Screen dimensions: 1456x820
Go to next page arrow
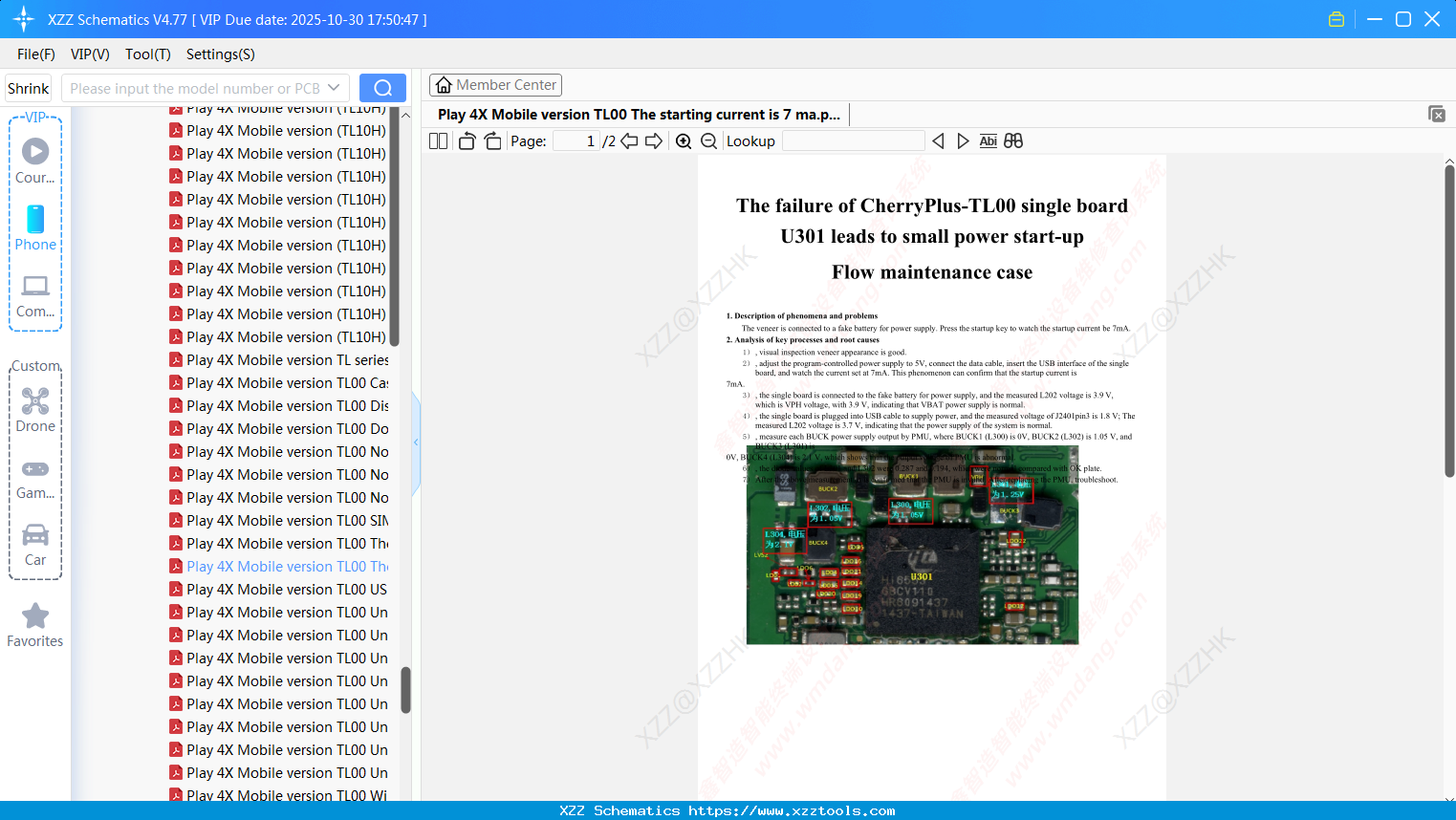pos(654,141)
